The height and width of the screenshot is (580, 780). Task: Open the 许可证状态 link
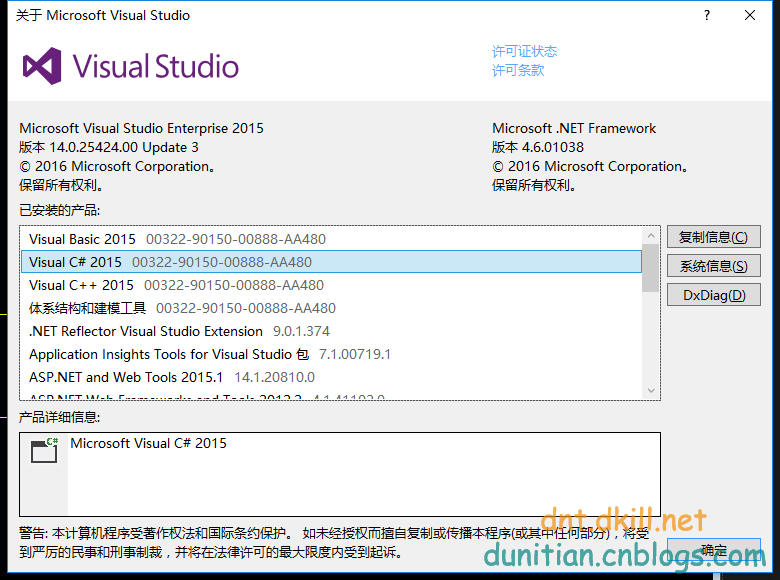(524, 51)
